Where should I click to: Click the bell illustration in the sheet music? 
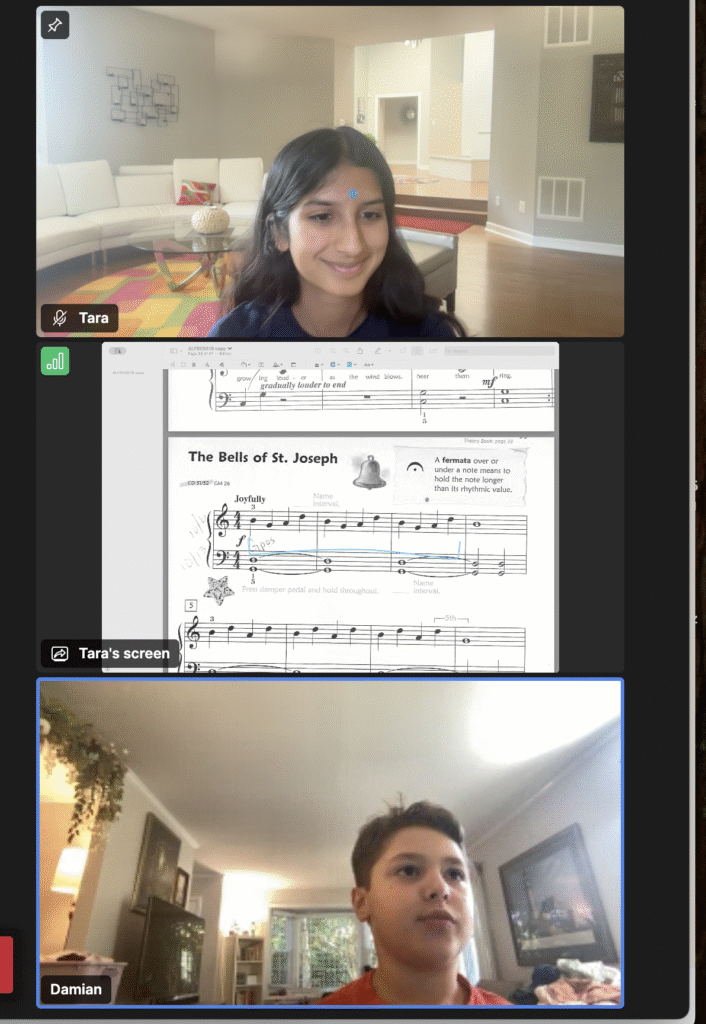[369, 471]
